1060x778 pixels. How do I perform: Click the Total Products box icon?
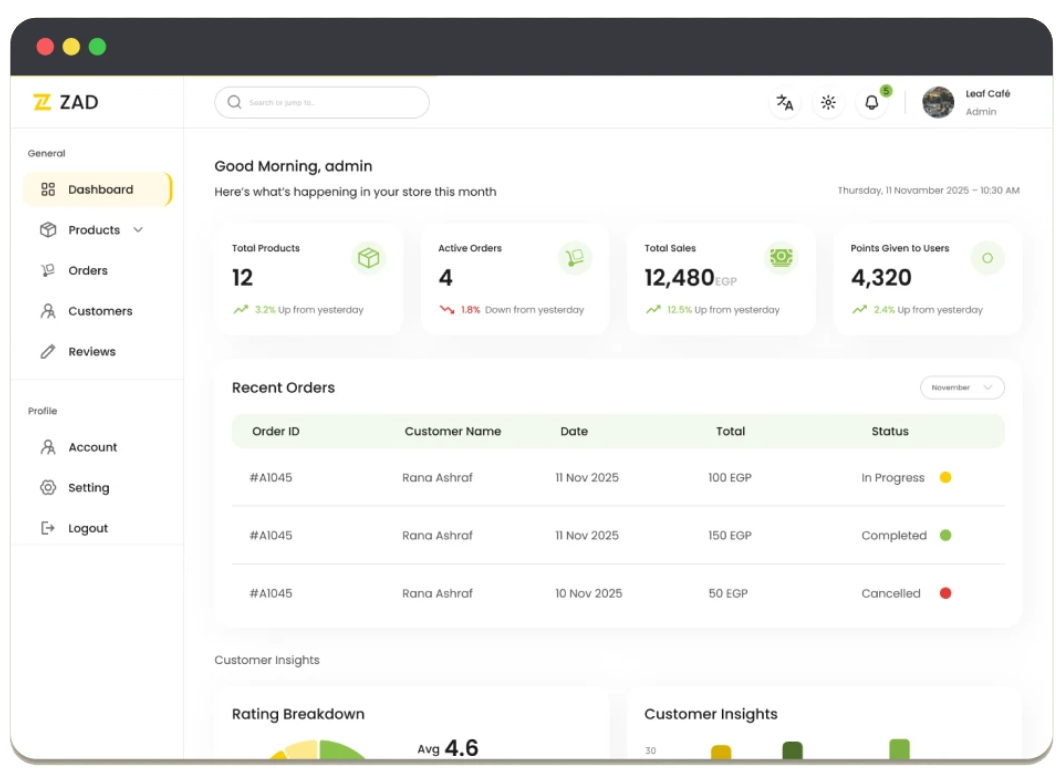click(369, 258)
